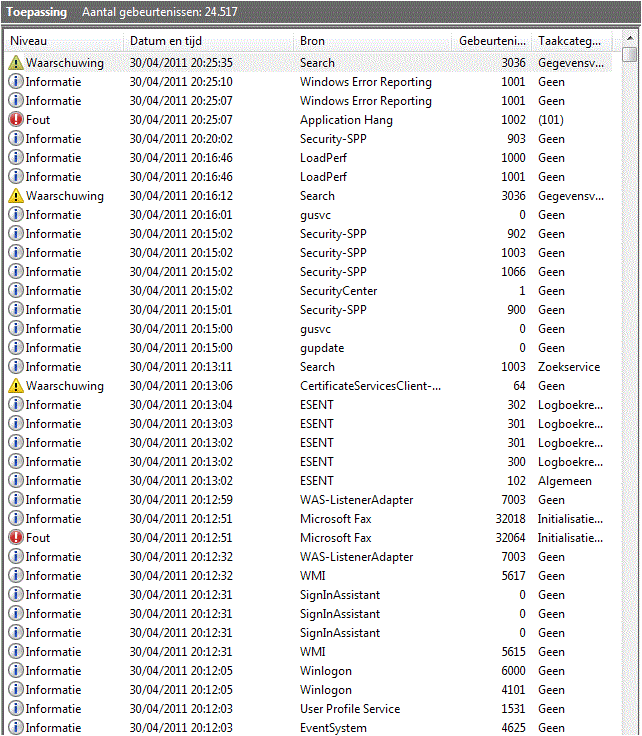The height and width of the screenshot is (736, 642).
Task: Click info icon of Winlogon event 6000
Action: (15, 670)
